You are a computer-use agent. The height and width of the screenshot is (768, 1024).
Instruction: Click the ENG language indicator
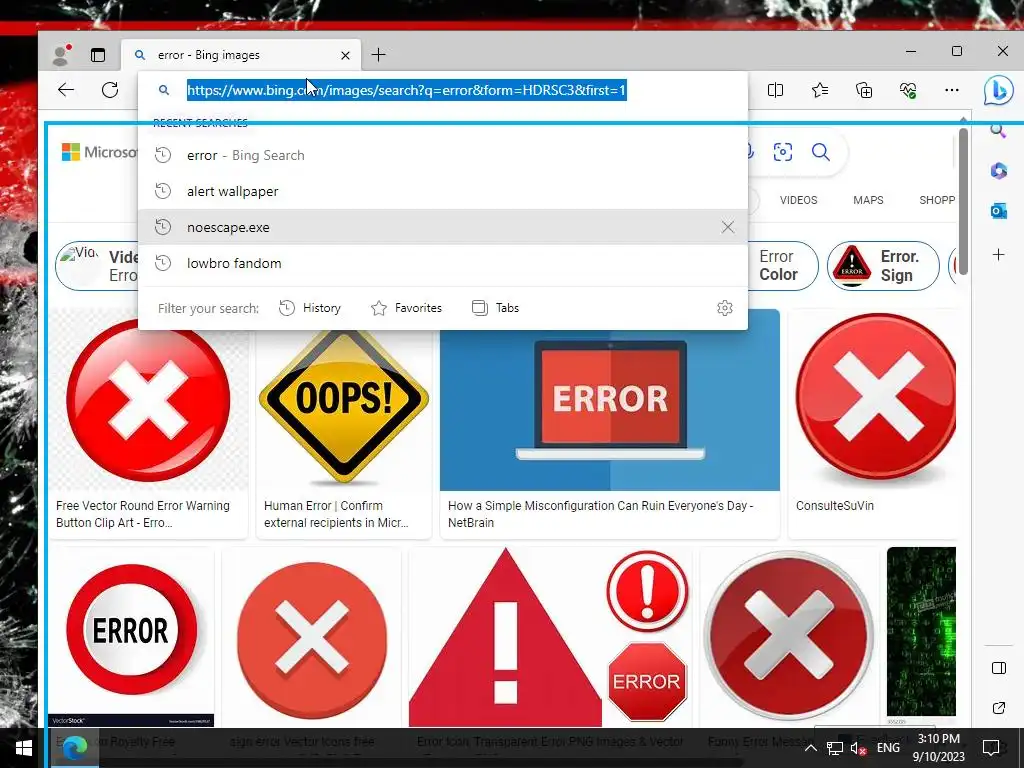pos(888,748)
